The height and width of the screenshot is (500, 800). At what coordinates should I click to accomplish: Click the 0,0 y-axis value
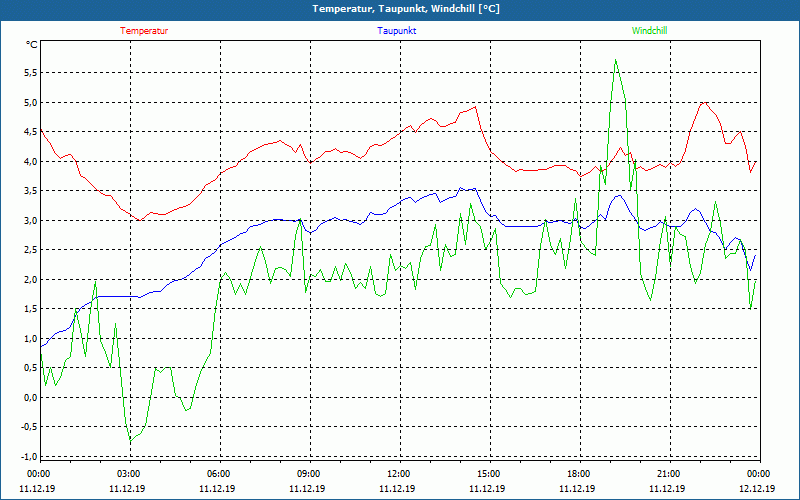(x=31, y=397)
